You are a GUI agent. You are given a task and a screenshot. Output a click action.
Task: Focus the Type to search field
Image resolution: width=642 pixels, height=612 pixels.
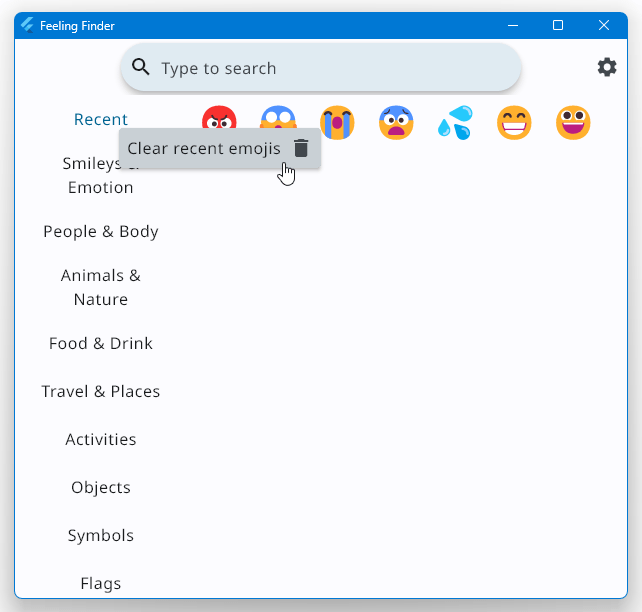321,68
